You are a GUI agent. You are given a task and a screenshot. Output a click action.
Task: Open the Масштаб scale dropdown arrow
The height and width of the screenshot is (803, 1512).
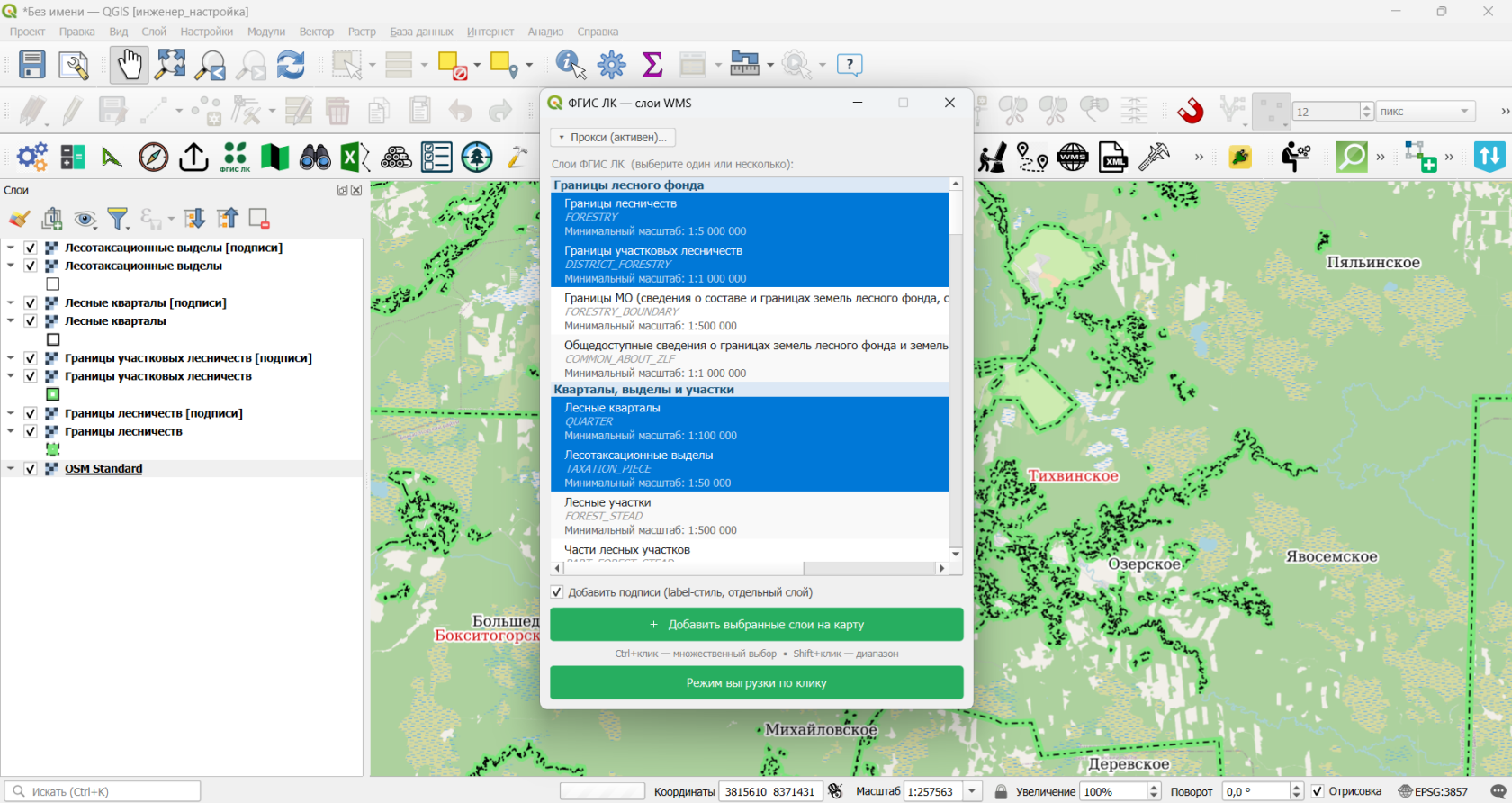pos(972,791)
